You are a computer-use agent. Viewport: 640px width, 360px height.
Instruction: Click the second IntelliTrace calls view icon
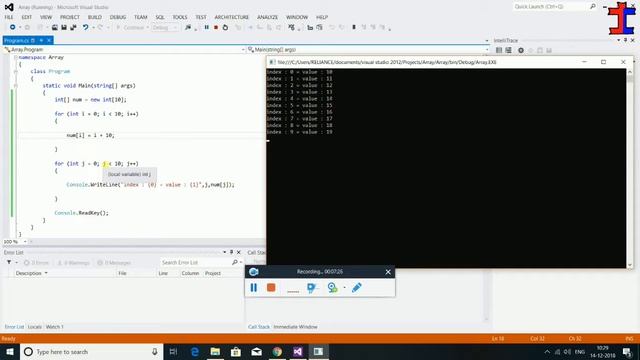[508, 50]
